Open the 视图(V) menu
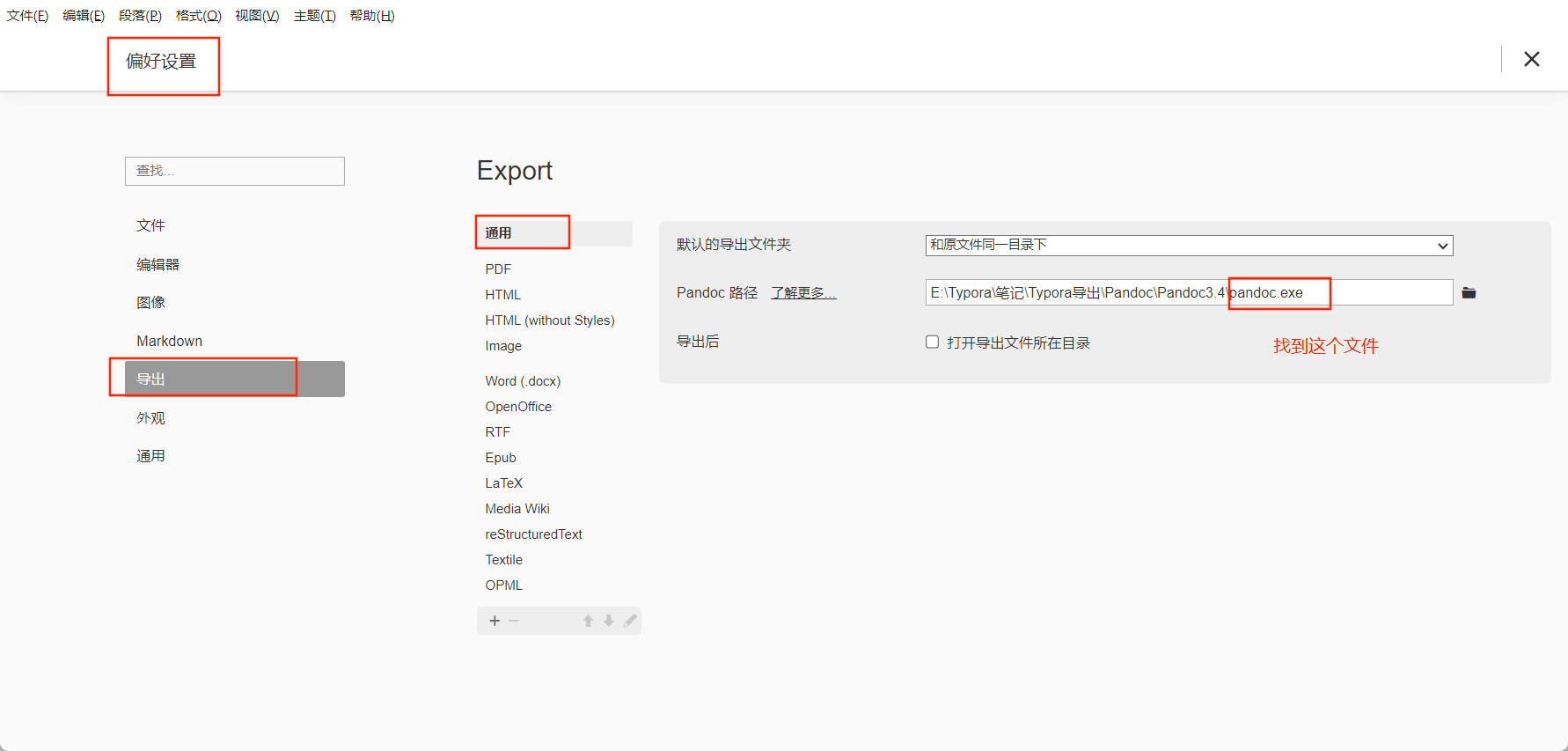The height and width of the screenshot is (751, 1568). pos(257,16)
